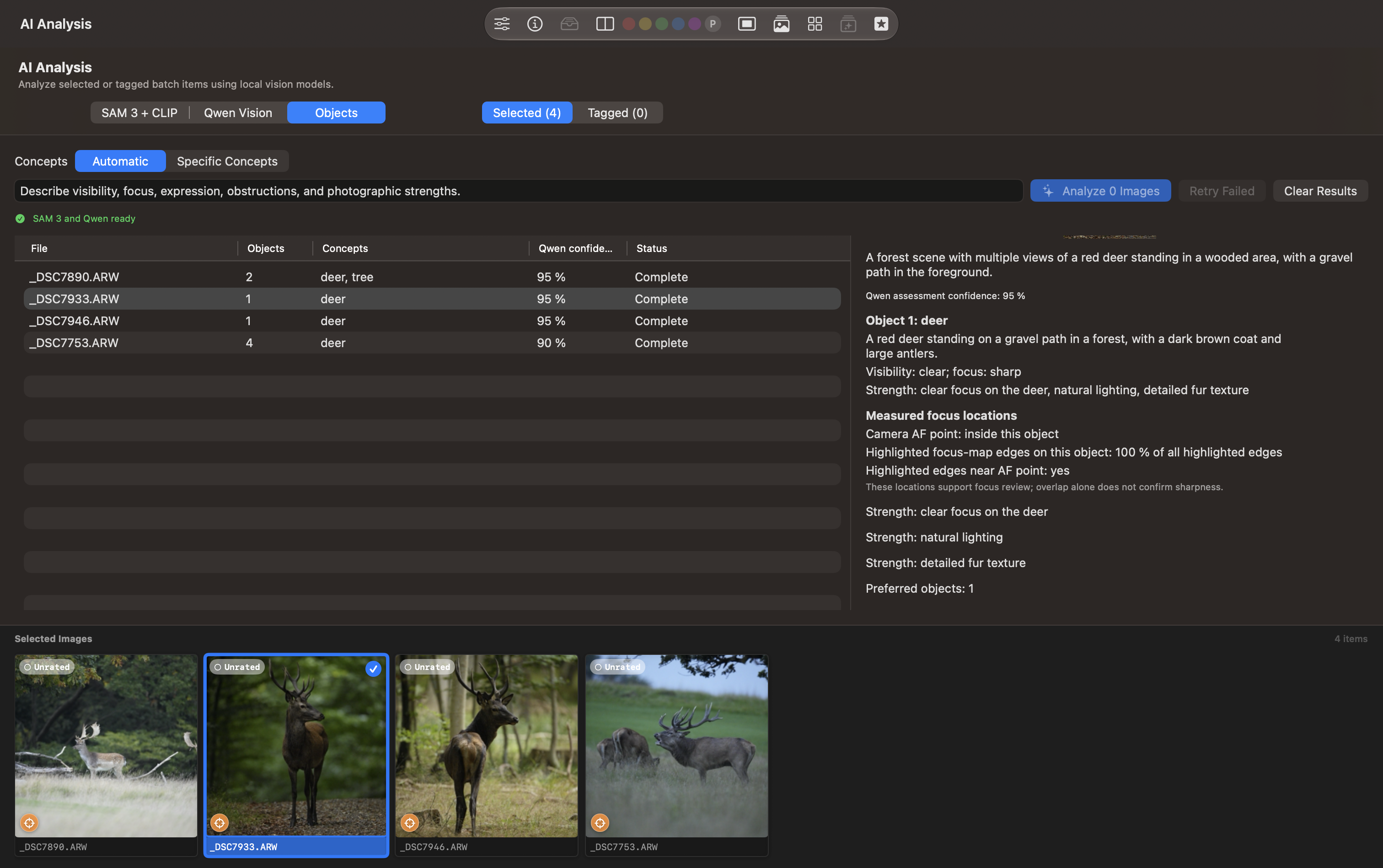Screen dimensions: 1383x868
Task: Click focus point icon on _DSC7946.ARW thumbnail
Action: point(410,823)
